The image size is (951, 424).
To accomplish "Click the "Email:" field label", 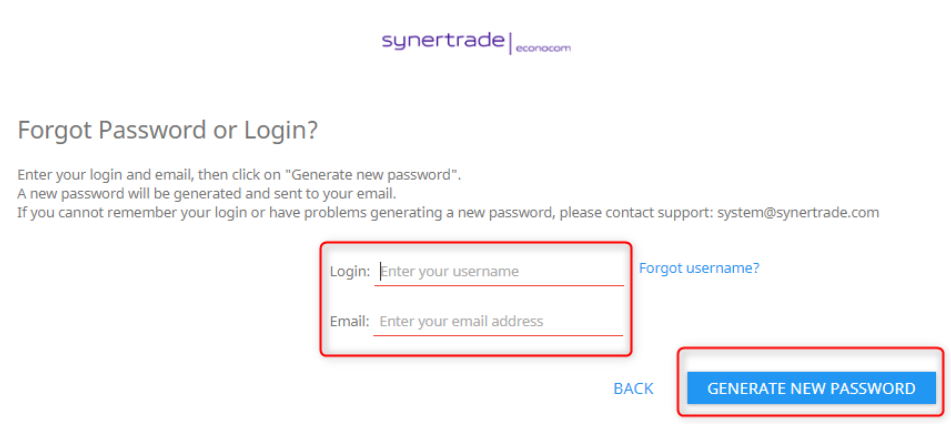I will pyautogui.click(x=350, y=321).
